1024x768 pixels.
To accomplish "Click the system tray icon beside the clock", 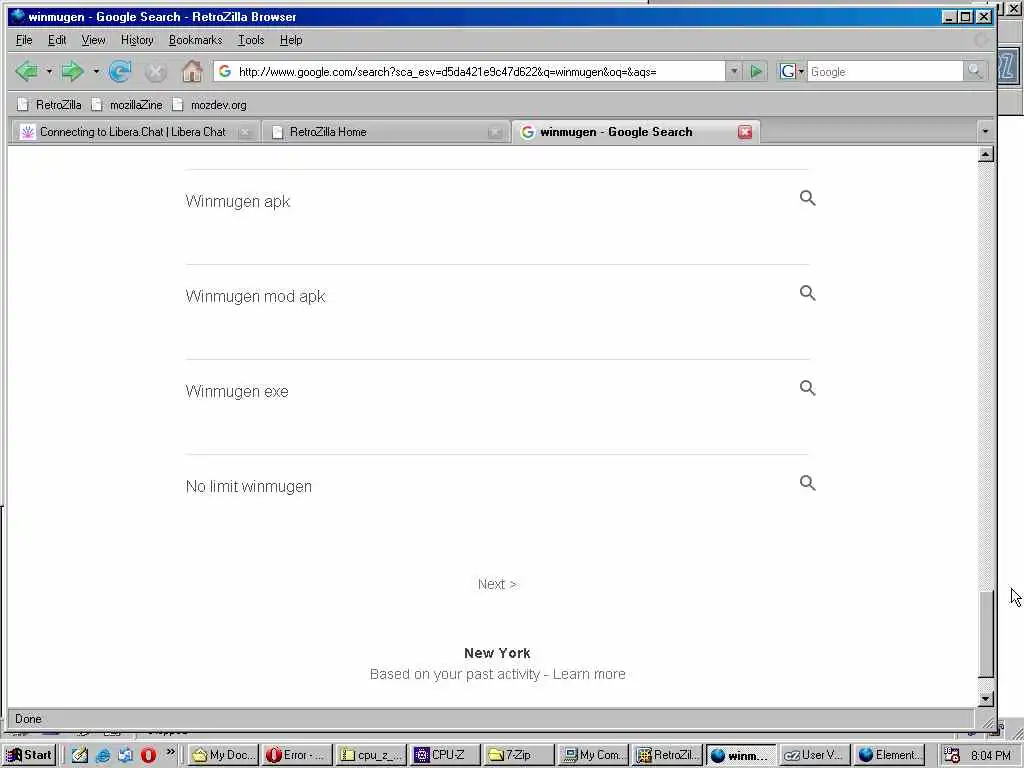I will tap(952, 755).
